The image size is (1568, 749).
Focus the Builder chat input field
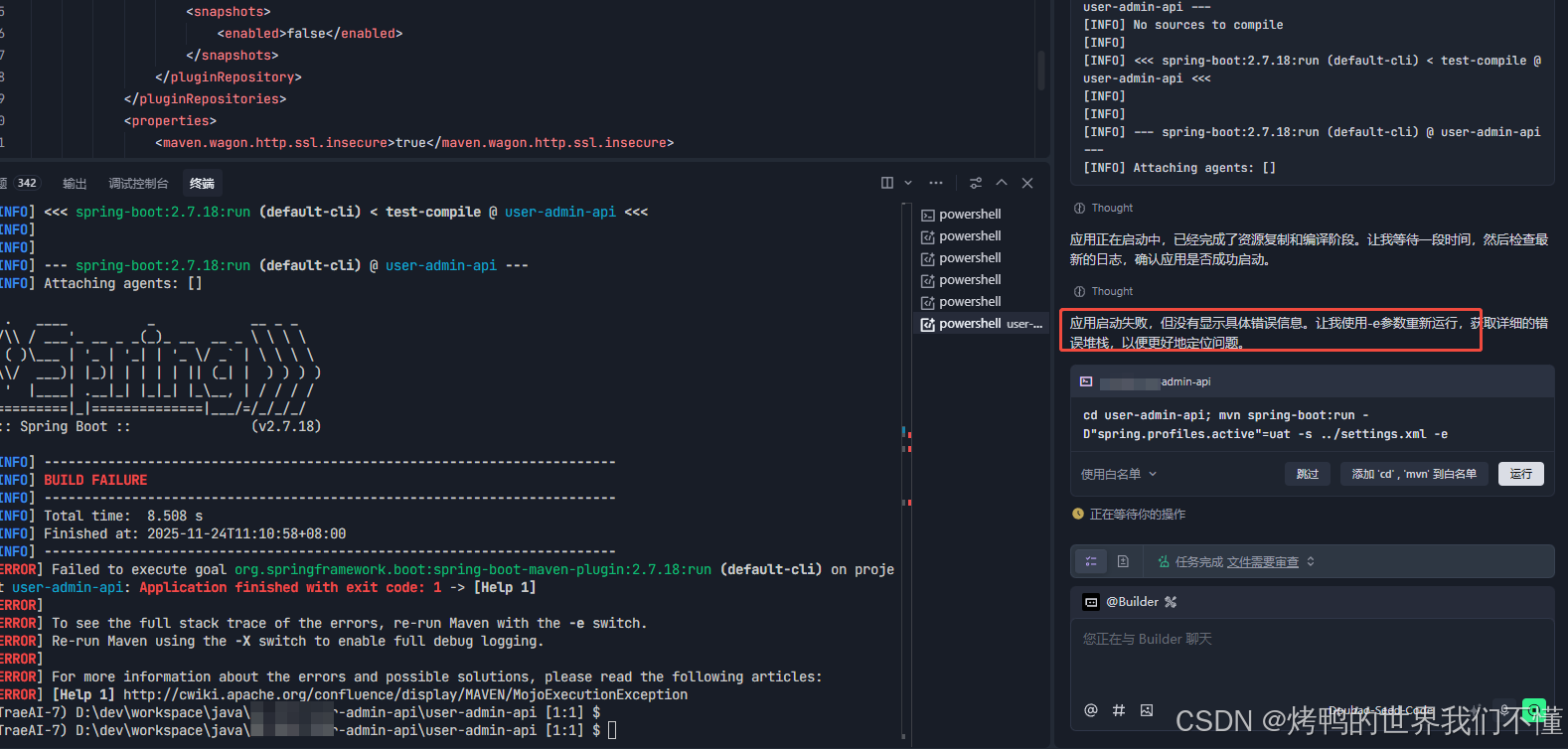tap(1312, 656)
